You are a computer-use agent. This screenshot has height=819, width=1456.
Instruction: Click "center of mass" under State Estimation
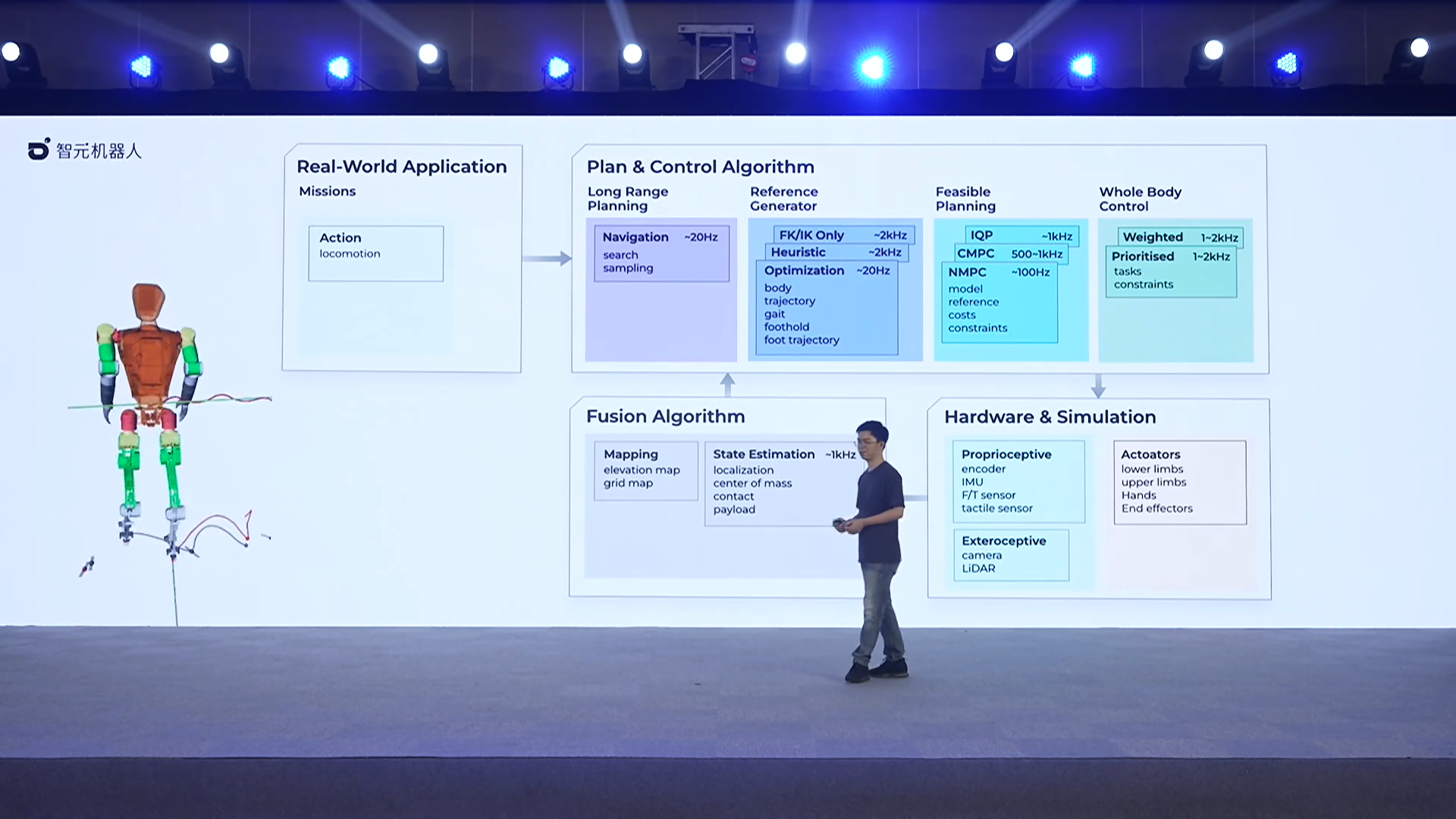click(752, 483)
